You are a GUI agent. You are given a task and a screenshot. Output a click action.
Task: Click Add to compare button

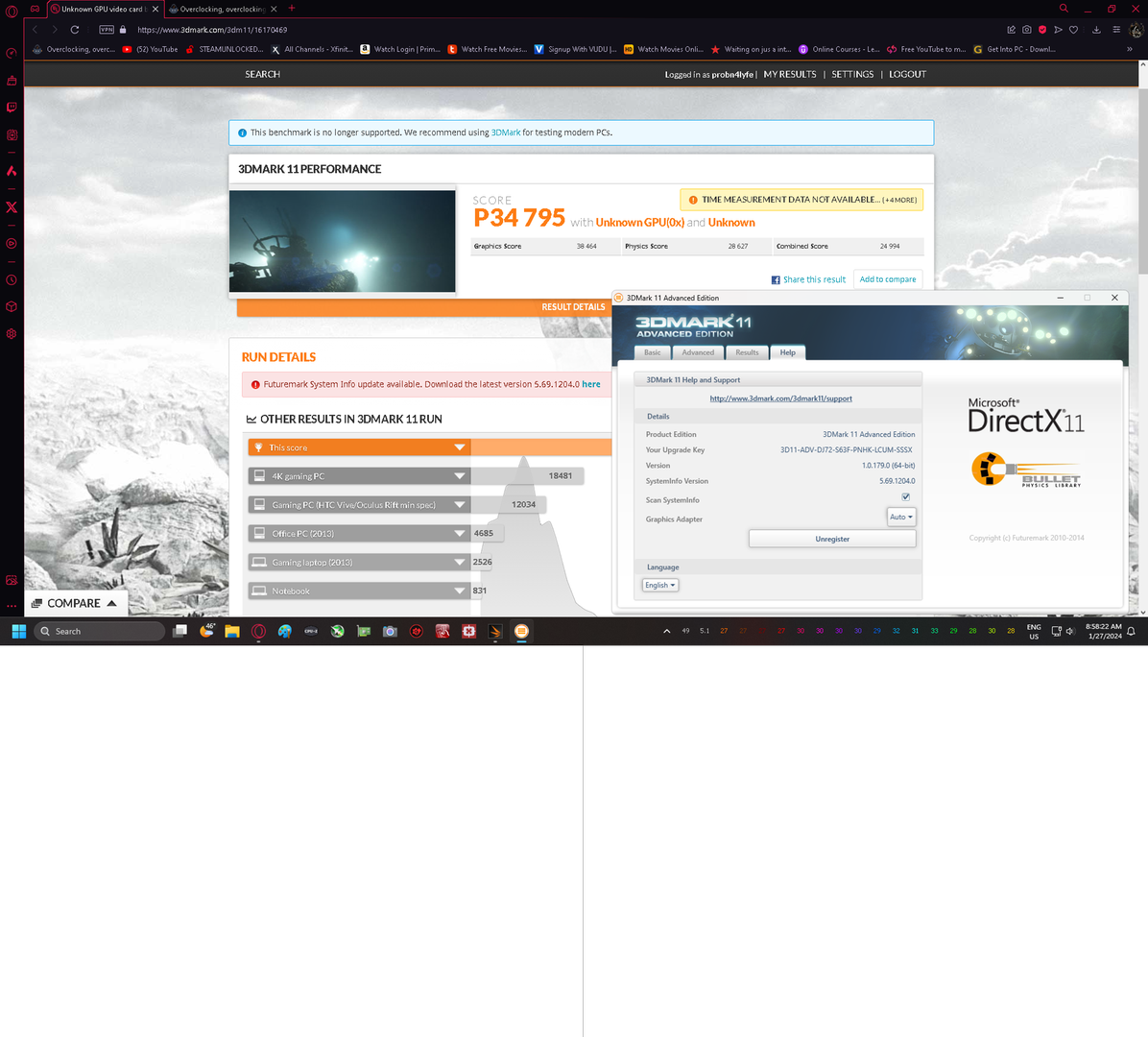(x=887, y=279)
